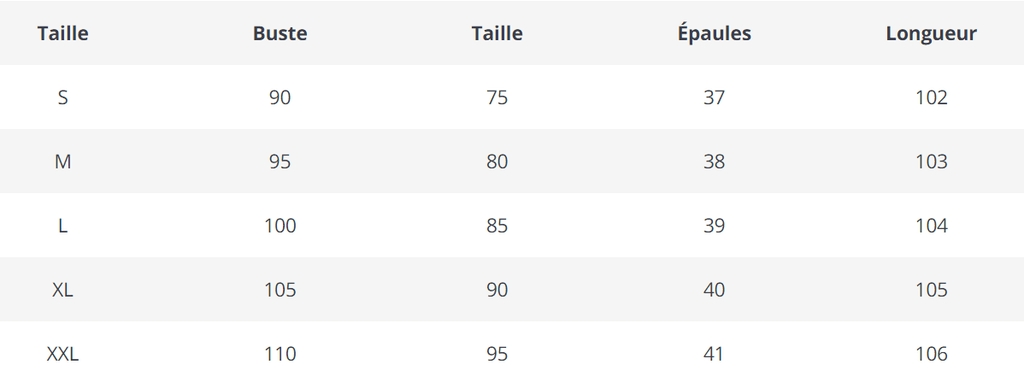Image resolution: width=1024 pixels, height=388 pixels.
Task: Click the Épaules column header
Action: (x=714, y=33)
